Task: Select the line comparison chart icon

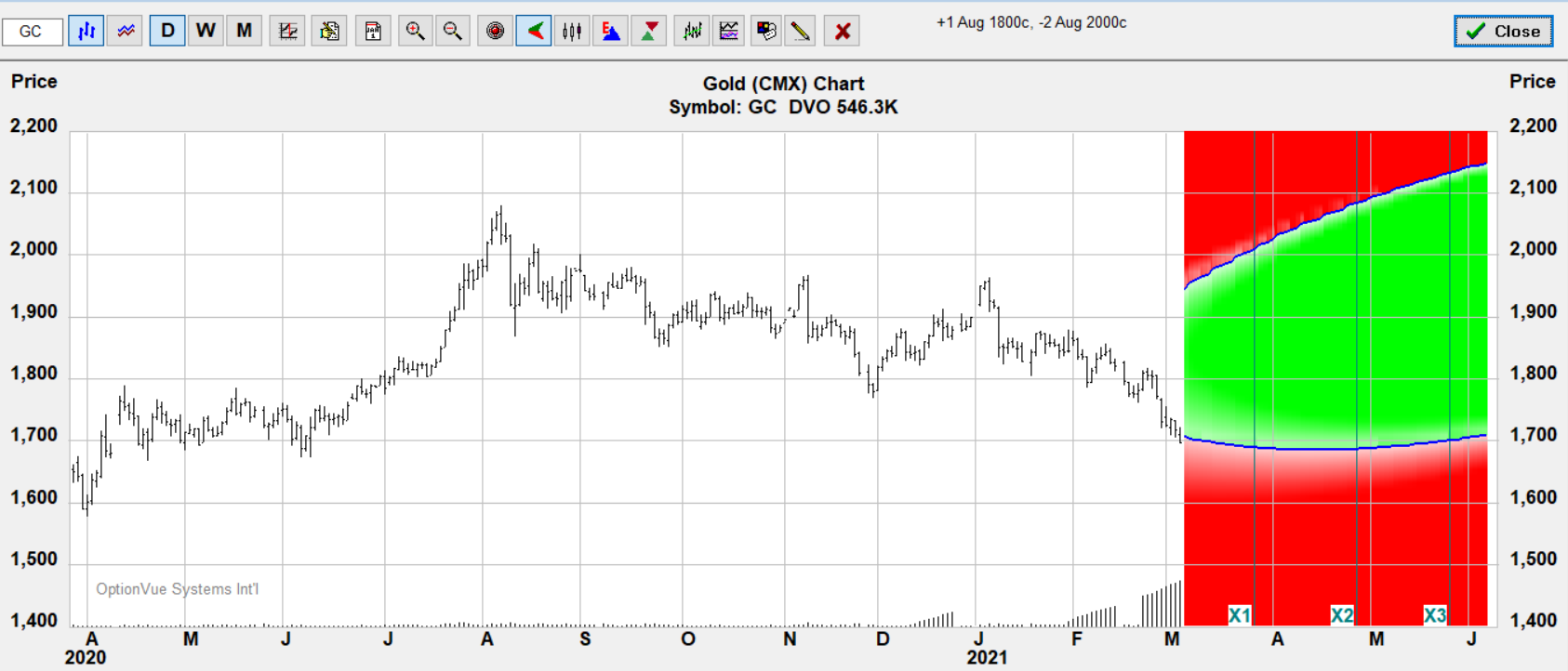Action: [x=125, y=31]
